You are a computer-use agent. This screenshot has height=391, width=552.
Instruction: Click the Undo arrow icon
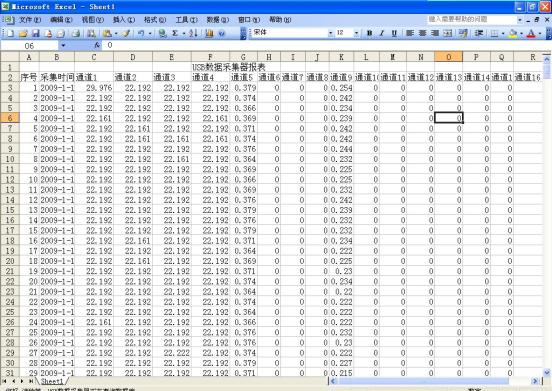pos(141,33)
